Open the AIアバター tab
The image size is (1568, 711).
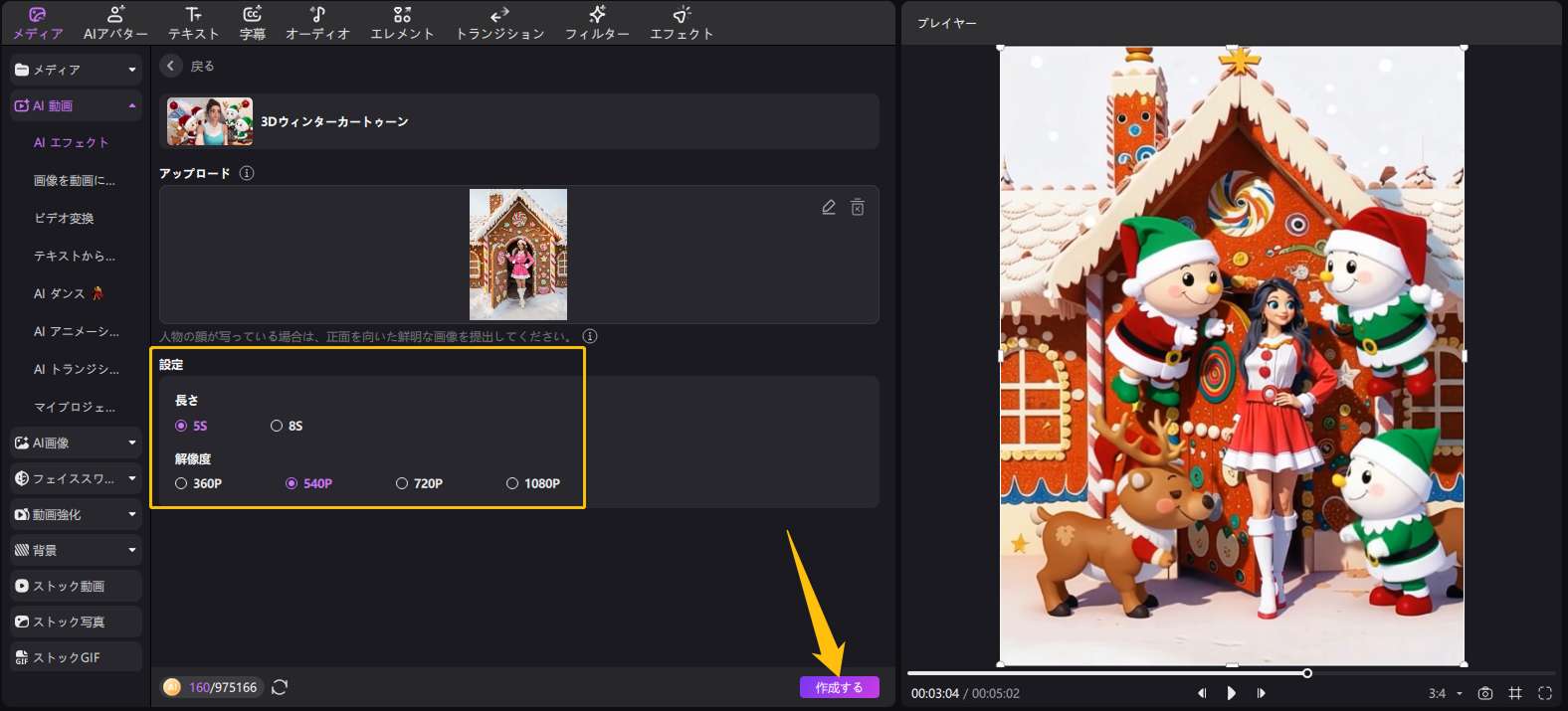coord(115,23)
